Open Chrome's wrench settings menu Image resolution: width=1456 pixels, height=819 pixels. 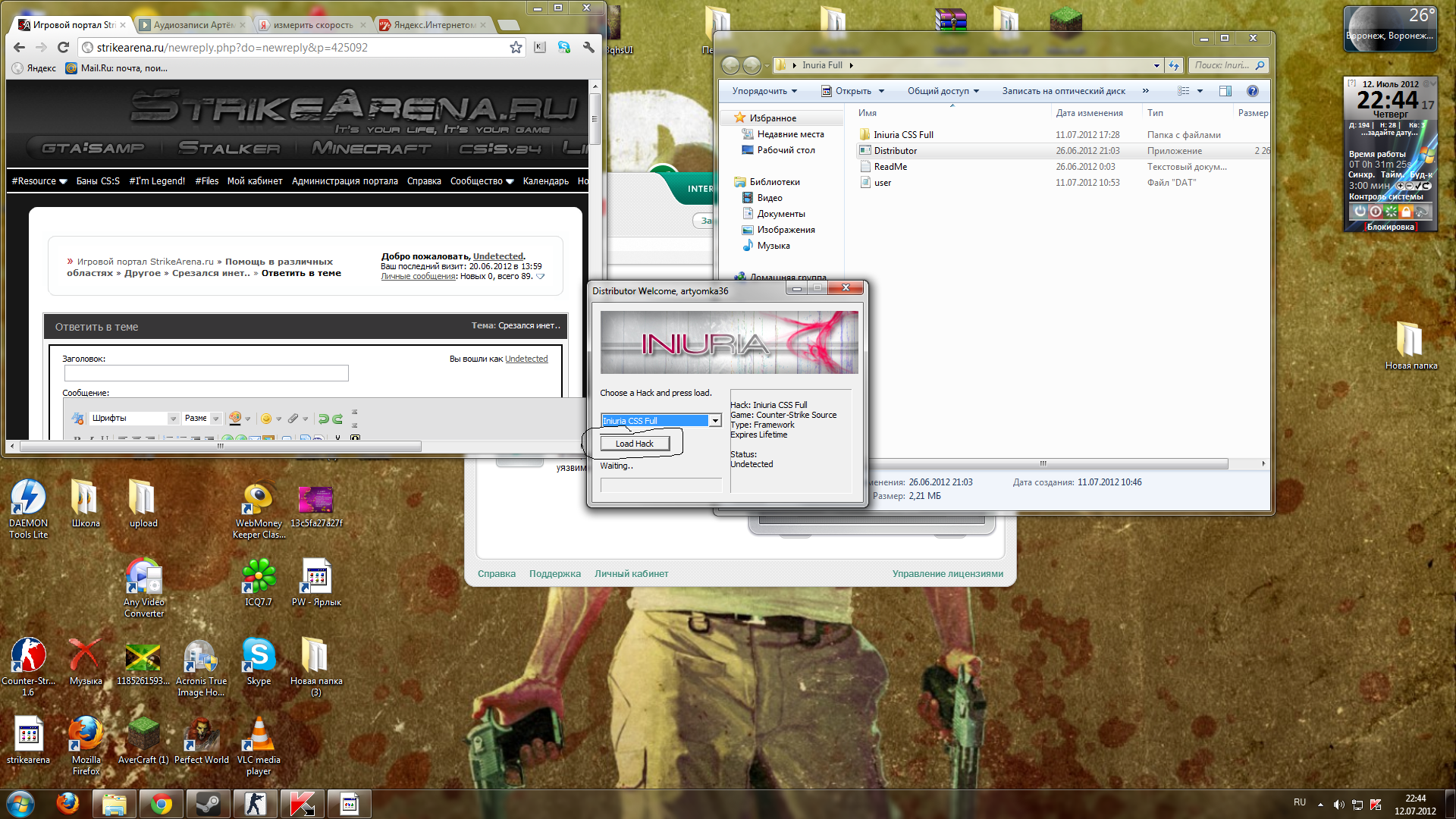tap(588, 48)
